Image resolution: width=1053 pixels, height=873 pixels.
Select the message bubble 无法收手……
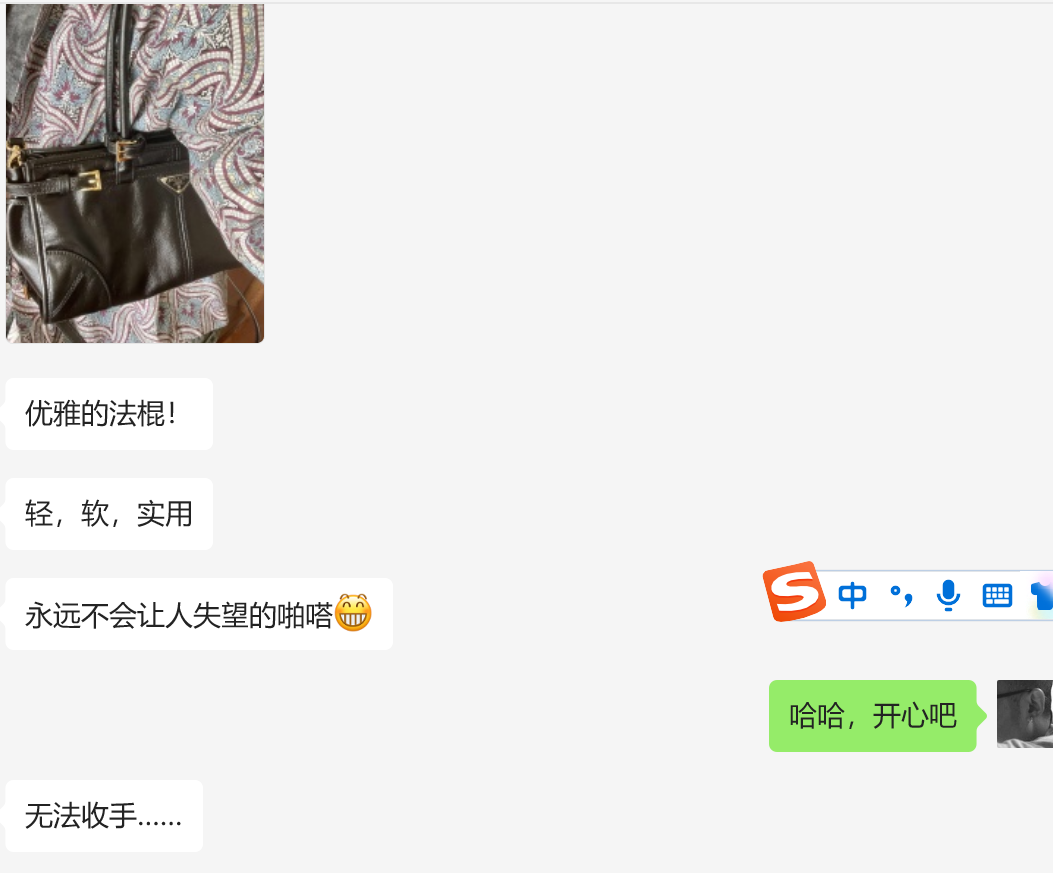click(104, 816)
